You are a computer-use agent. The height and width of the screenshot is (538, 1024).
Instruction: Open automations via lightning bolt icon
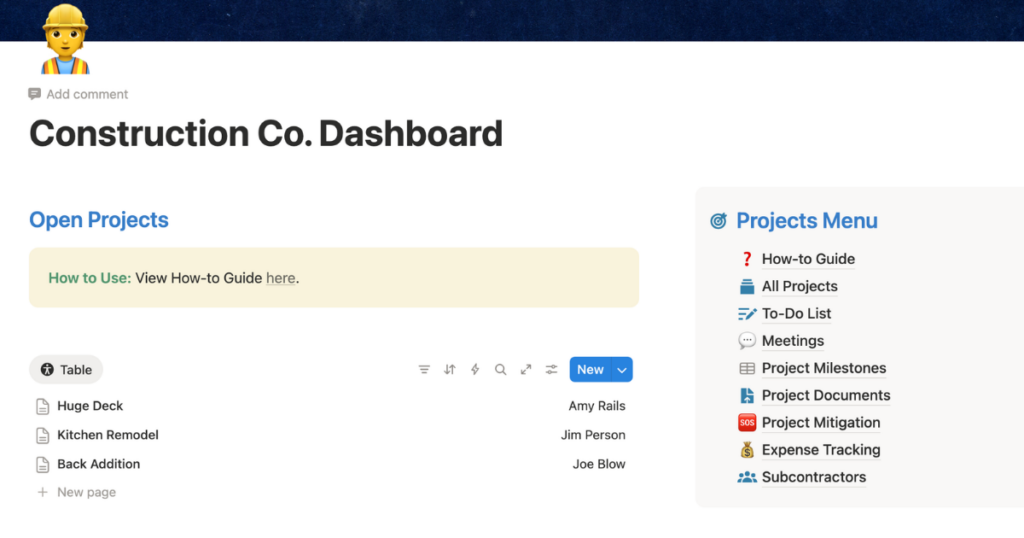475,370
